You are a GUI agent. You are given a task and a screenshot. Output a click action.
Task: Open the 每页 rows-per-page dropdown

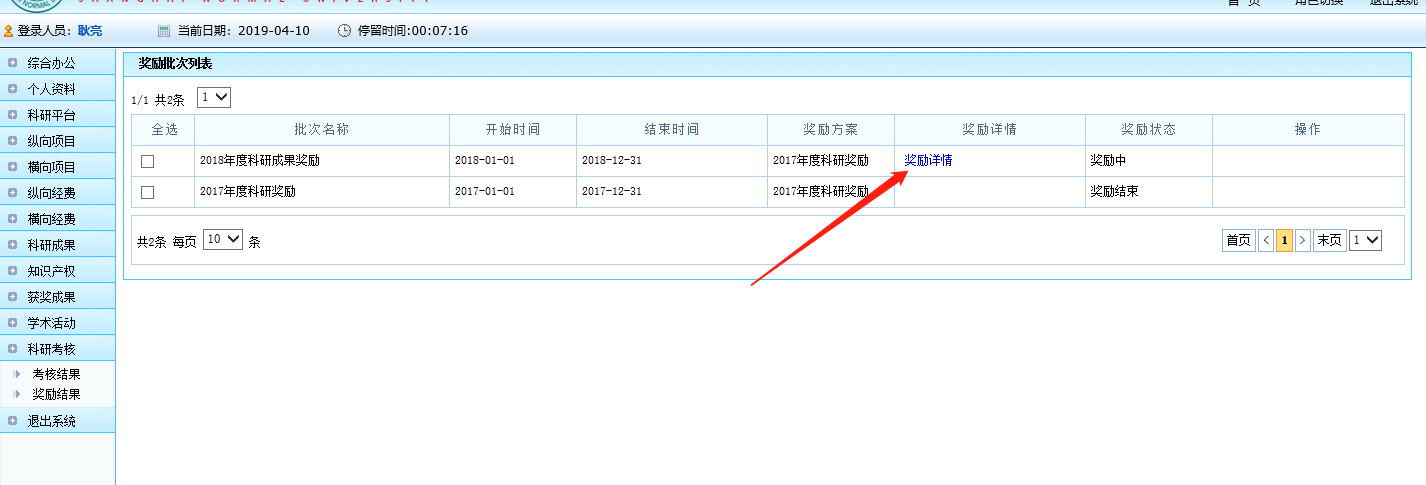(x=223, y=240)
